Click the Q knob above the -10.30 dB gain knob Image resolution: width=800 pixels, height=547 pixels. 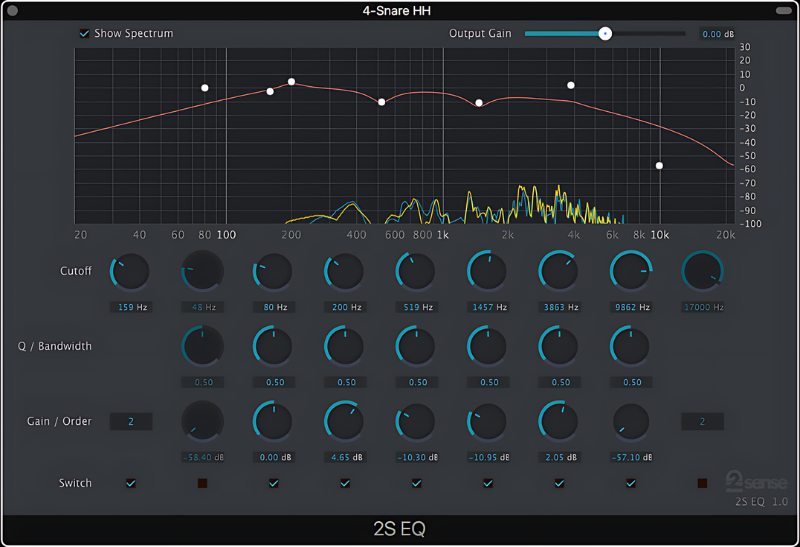(x=416, y=346)
